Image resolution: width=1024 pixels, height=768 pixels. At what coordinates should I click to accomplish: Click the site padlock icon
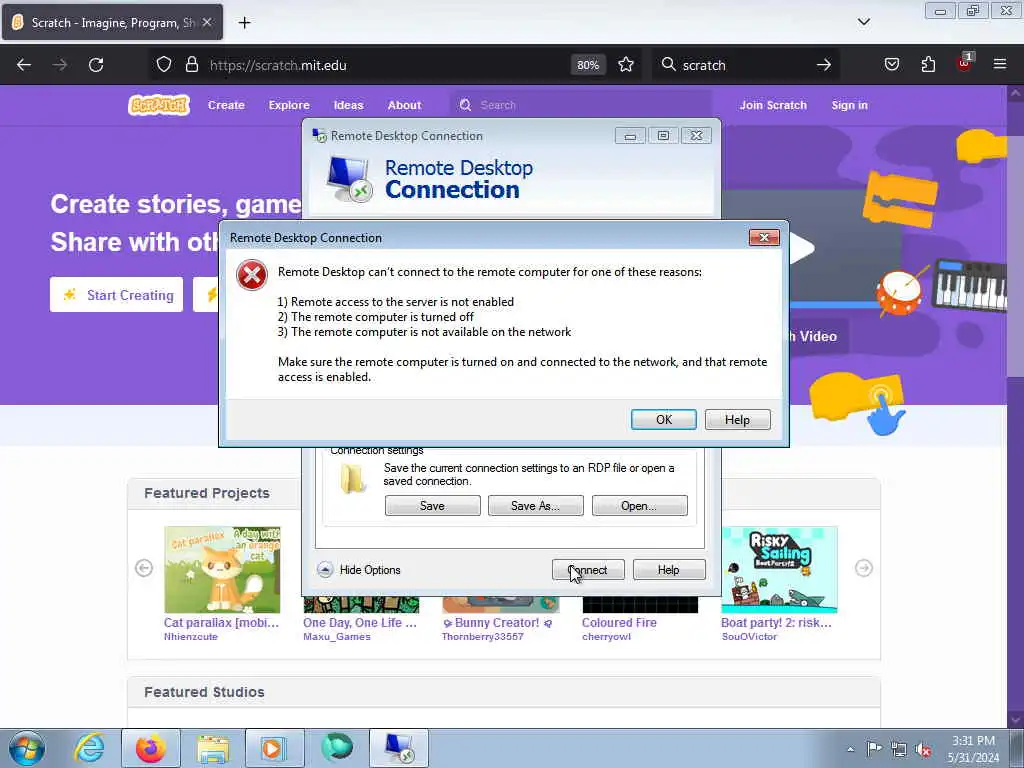coord(191,65)
